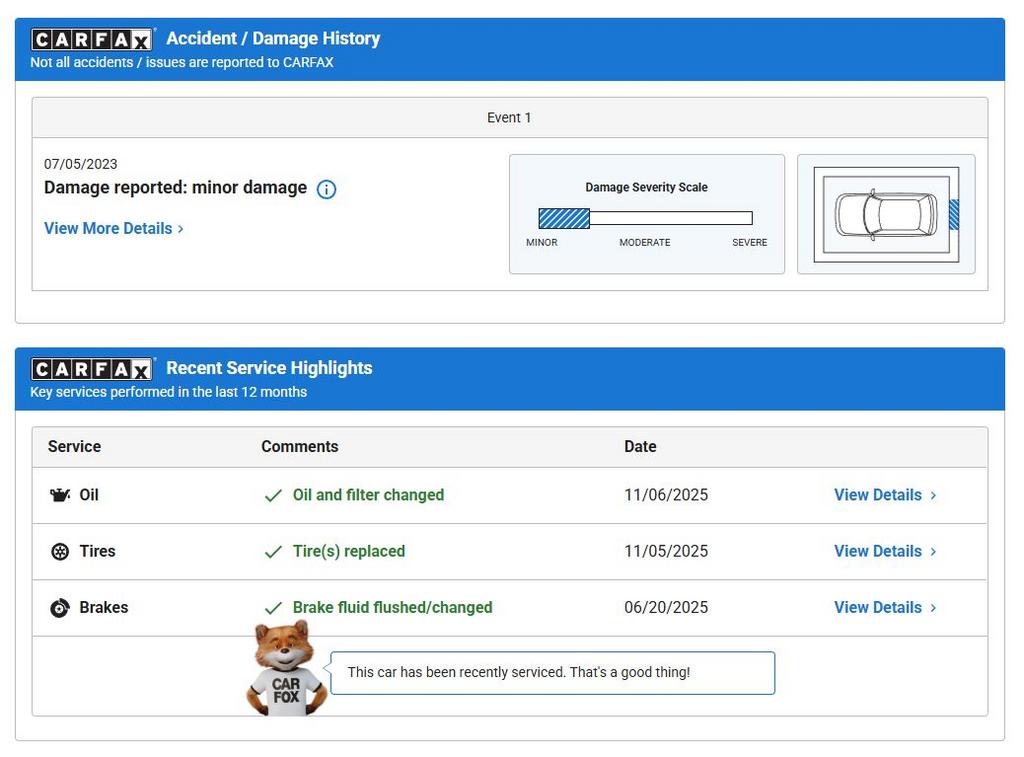1024x757 pixels.
Task: Expand View Details for Tires service
Action: (884, 551)
